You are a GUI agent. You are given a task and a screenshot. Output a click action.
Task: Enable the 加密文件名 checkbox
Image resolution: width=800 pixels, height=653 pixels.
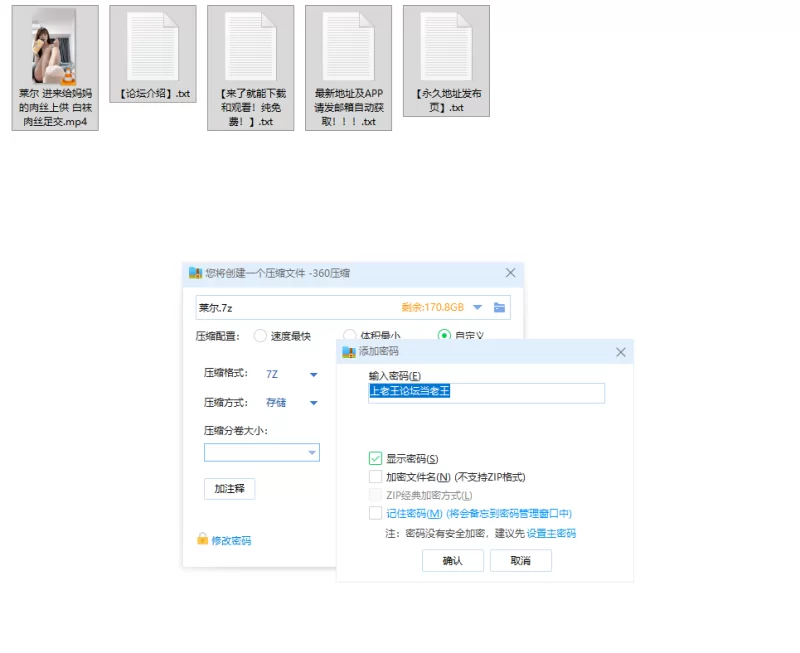[x=375, y=477]
